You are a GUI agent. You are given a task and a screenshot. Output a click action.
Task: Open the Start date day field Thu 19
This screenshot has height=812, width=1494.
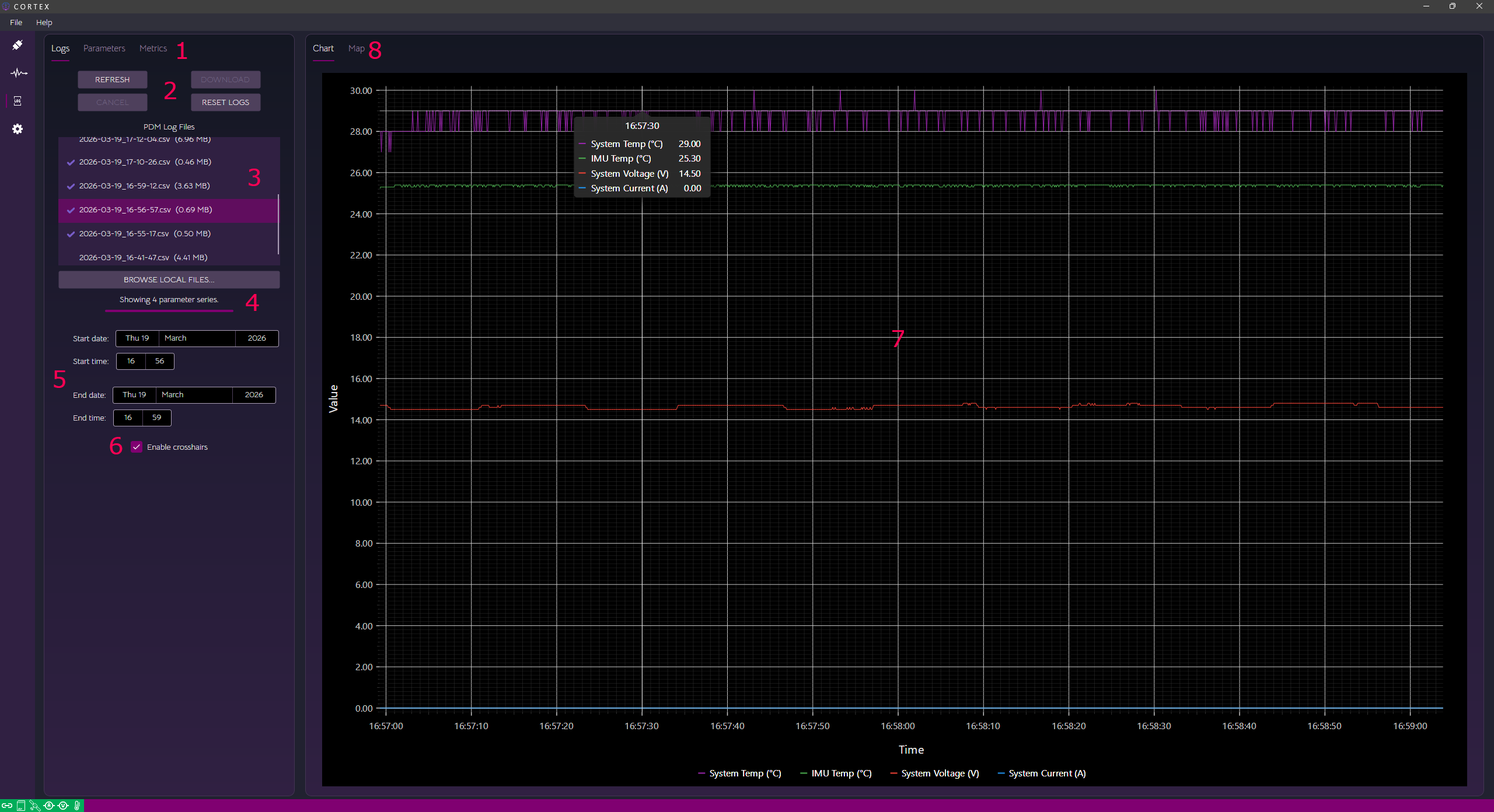137,338
